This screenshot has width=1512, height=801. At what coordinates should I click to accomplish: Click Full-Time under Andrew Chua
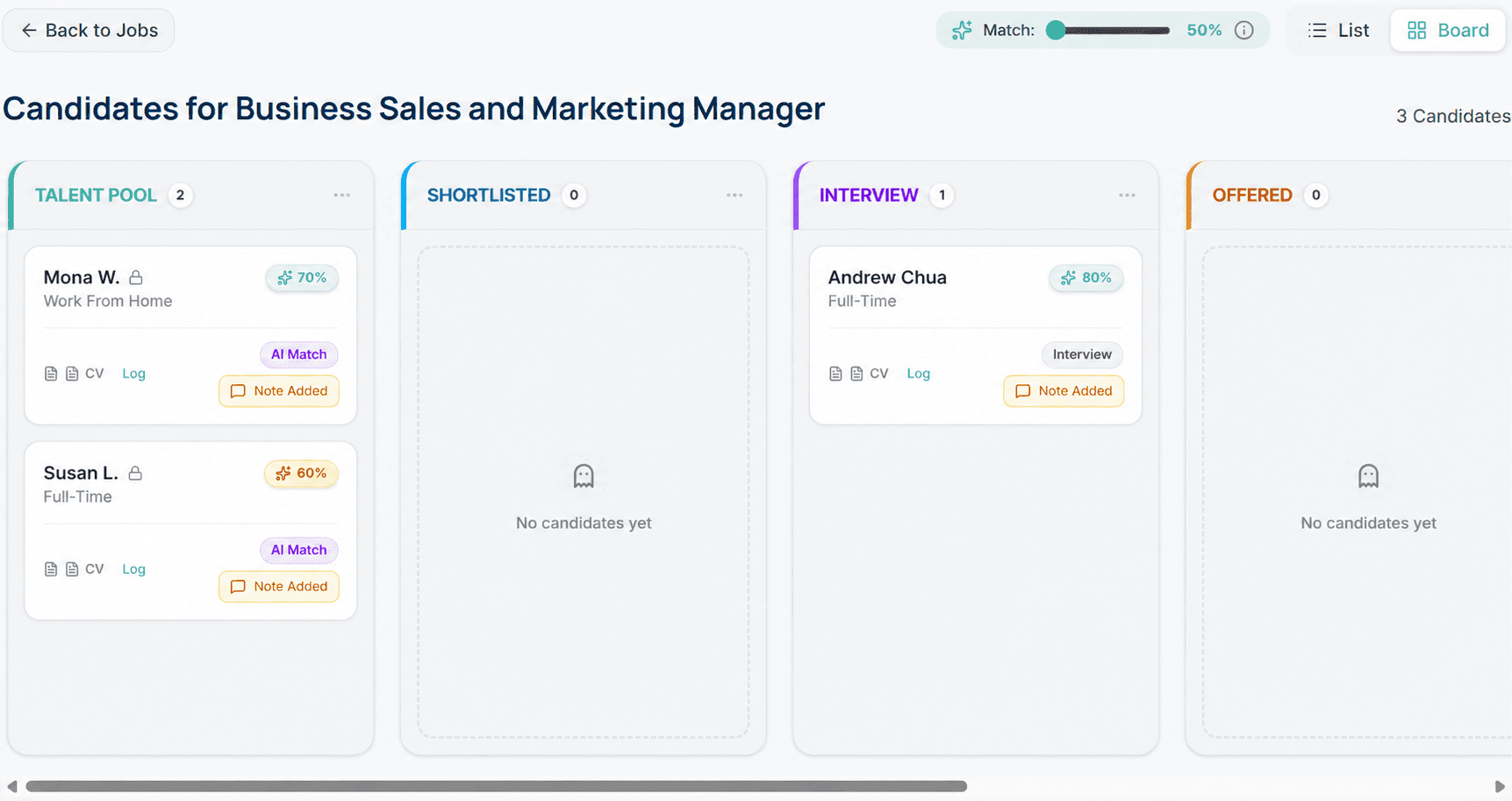point(862,301)
